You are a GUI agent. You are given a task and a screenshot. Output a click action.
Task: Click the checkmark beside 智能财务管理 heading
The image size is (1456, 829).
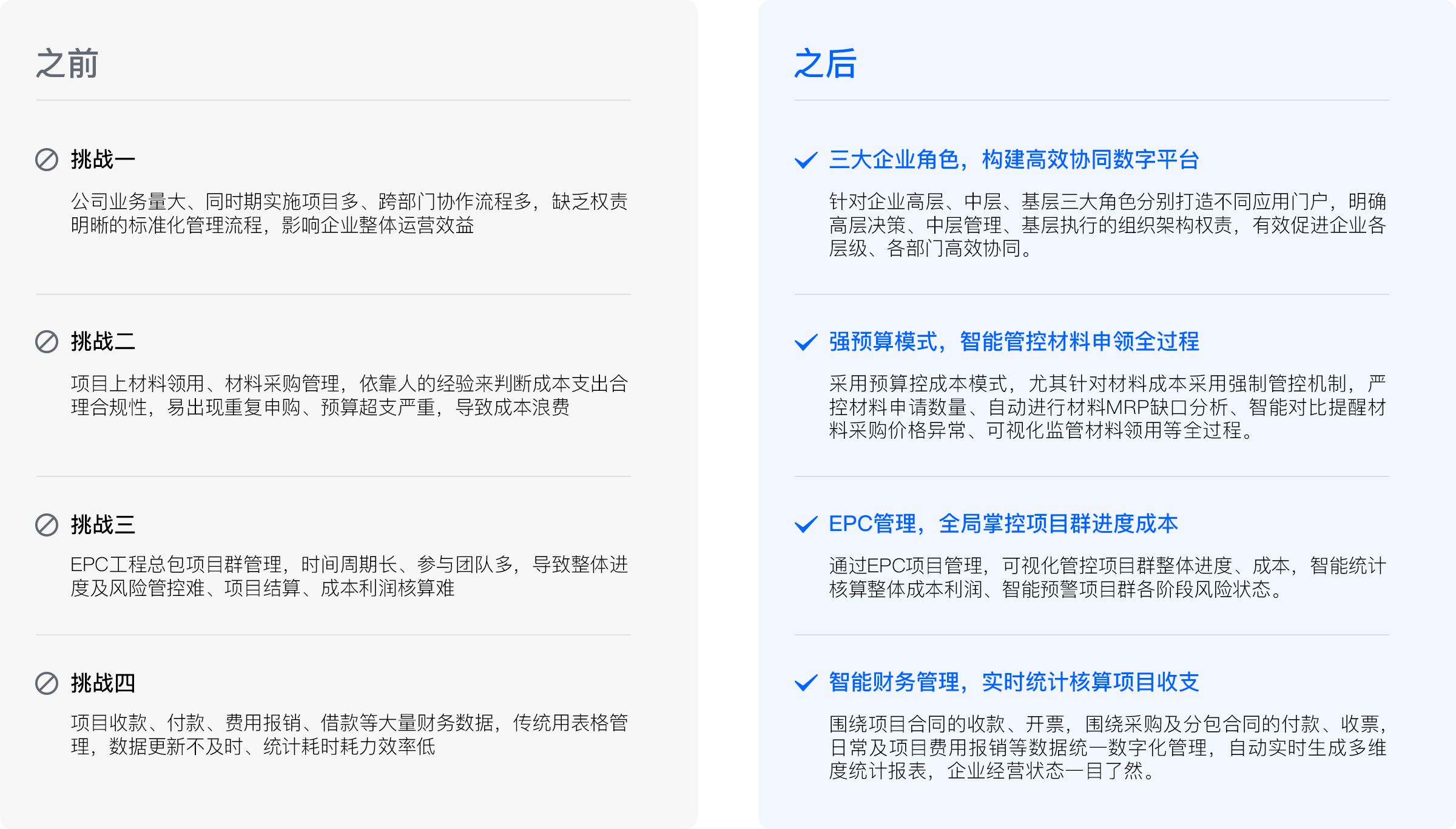[x=806, y=683]
